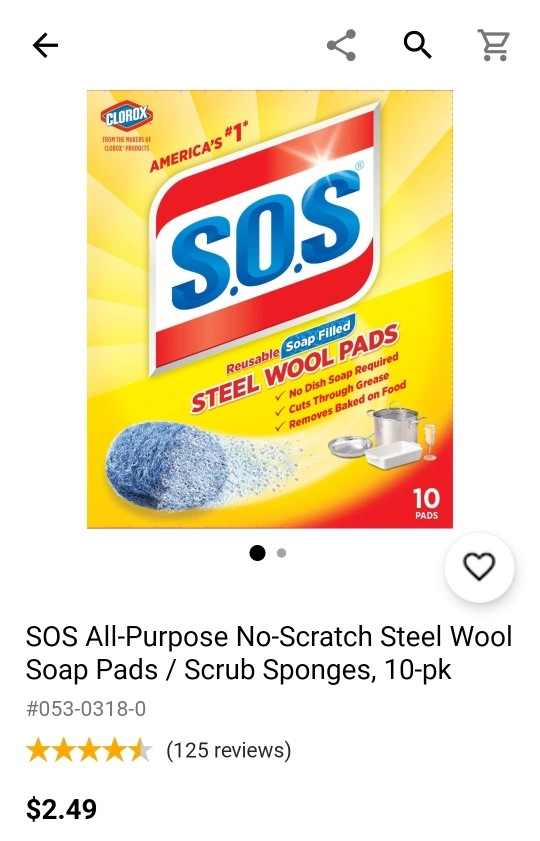Switch to the second image carousel dot
Screen dimensions: 540x841
pos(282,552)
